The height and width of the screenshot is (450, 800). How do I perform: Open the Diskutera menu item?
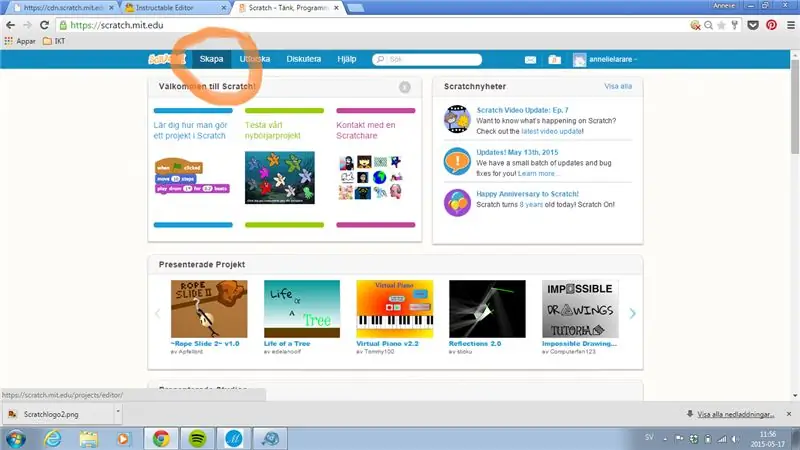pos(304,59)
